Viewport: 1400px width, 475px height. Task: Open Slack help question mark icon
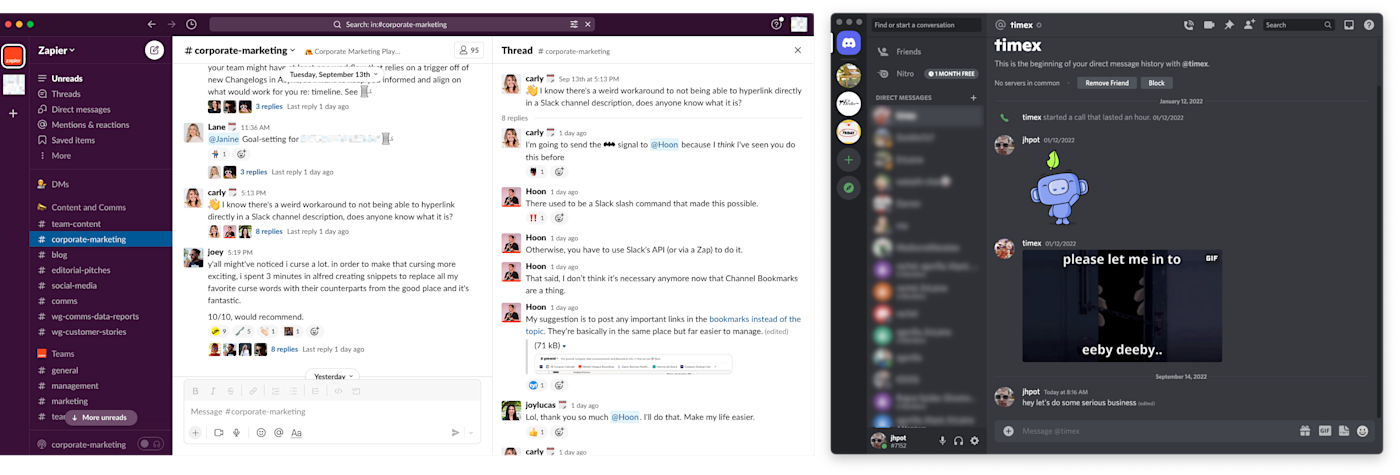tap(776, 24)
